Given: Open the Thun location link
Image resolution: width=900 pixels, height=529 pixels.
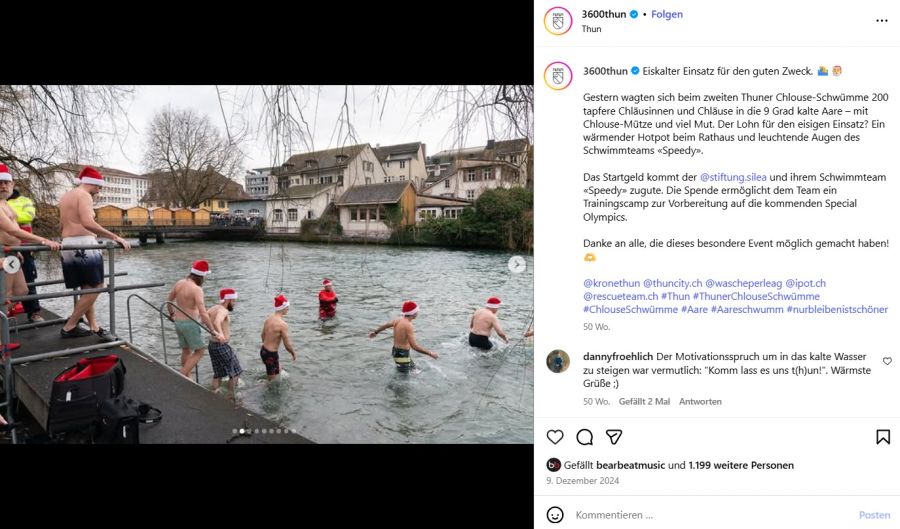Looking at the screenshot, I should 592,29.
